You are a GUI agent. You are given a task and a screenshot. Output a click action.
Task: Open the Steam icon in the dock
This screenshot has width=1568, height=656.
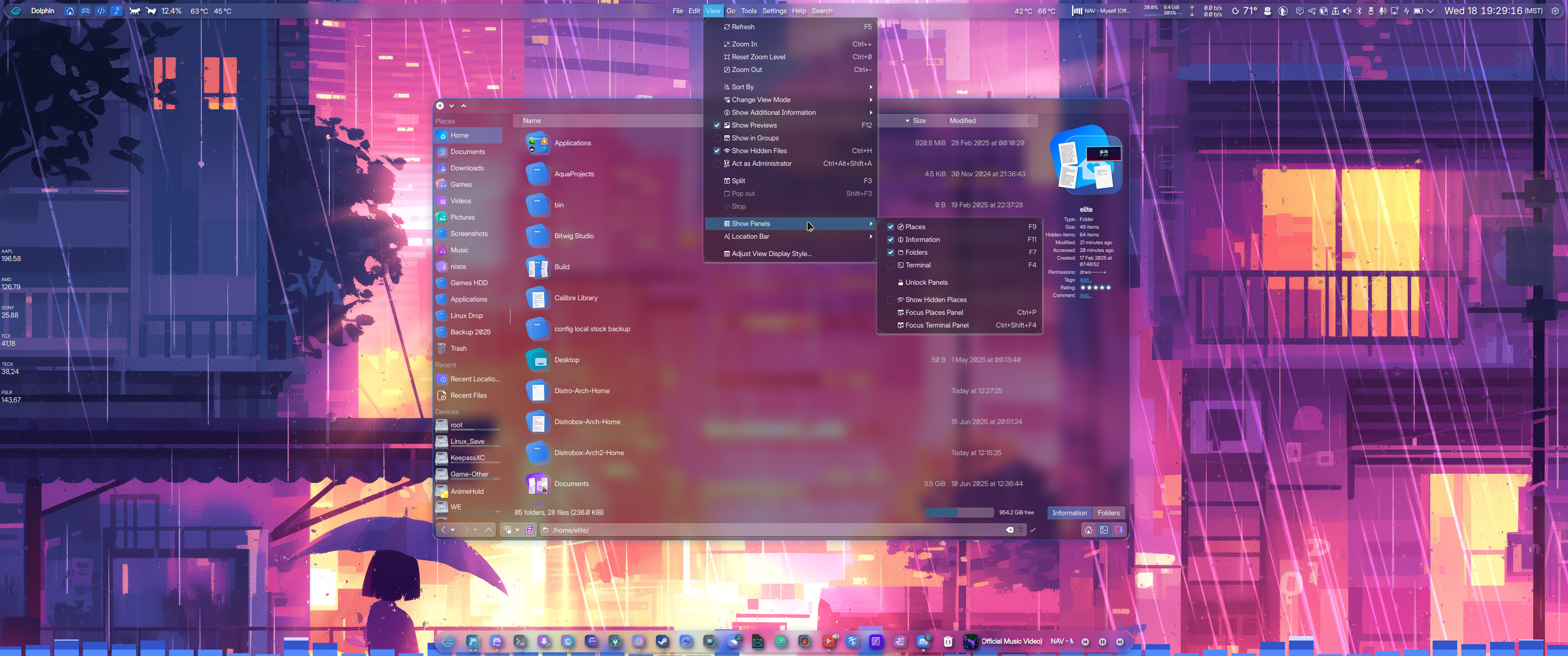pos(662,641)
